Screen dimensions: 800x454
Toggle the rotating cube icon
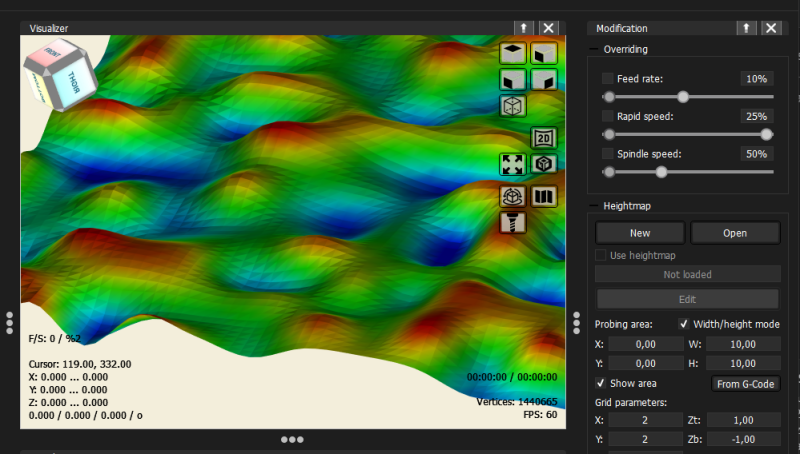point(512,196)
